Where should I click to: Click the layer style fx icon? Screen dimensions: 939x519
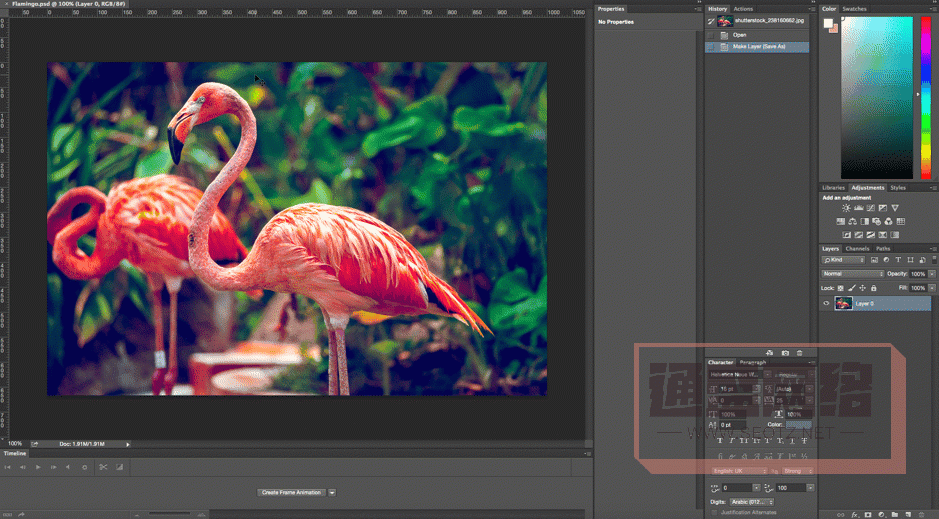tap(855, 514)
